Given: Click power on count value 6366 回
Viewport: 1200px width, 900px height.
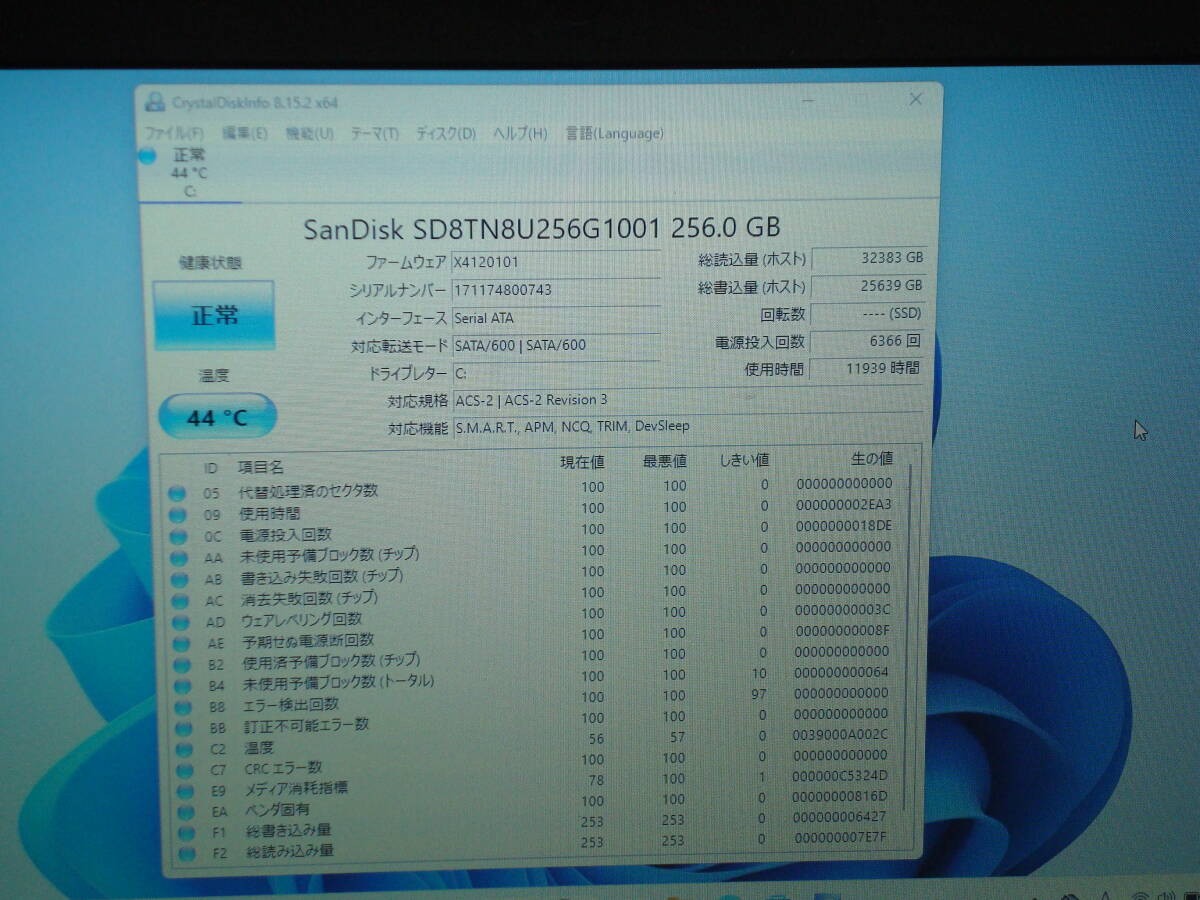Looking at the screenshot, I should click(868, 341).
